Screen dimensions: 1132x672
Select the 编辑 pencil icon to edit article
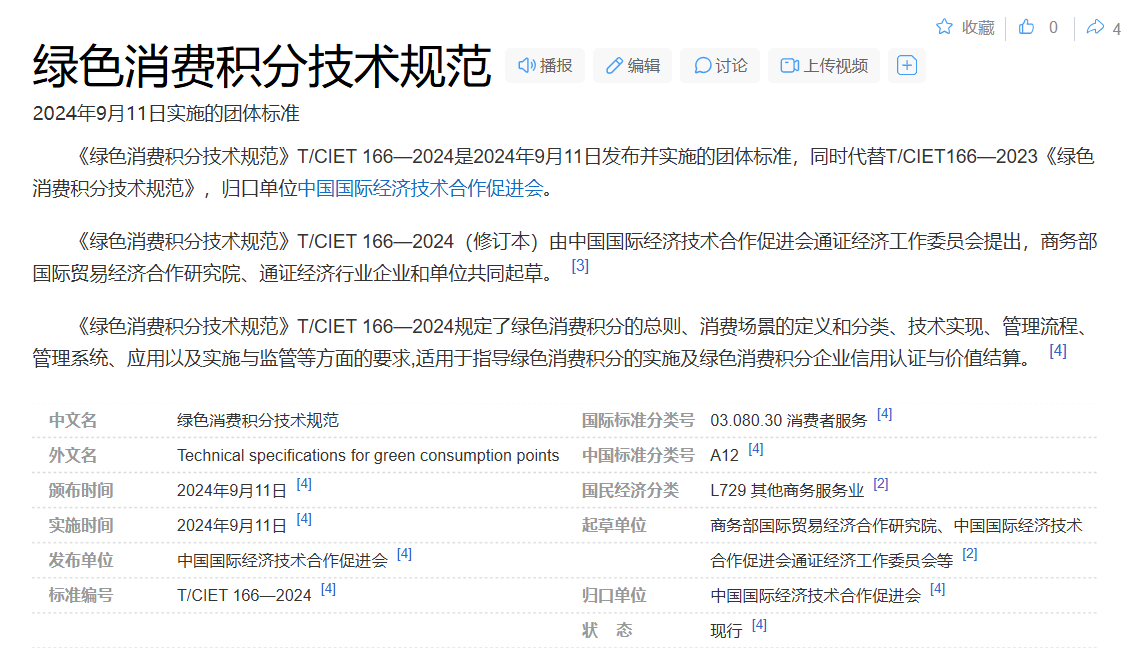[614, 64]
